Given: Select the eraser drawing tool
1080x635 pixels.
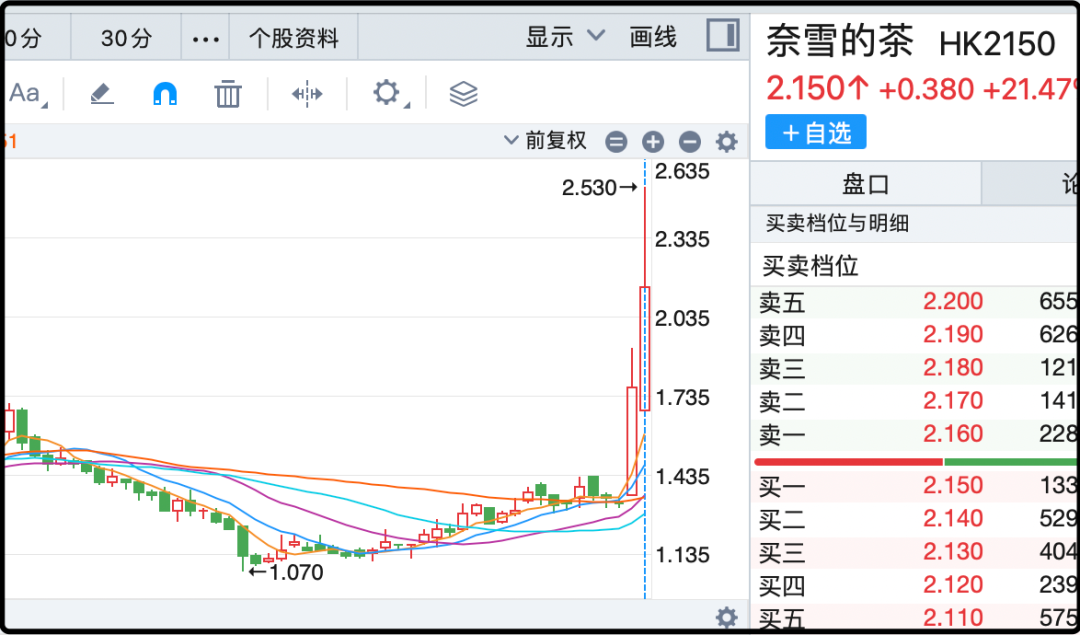Looking at the screenshot, I should click(102, 94).
